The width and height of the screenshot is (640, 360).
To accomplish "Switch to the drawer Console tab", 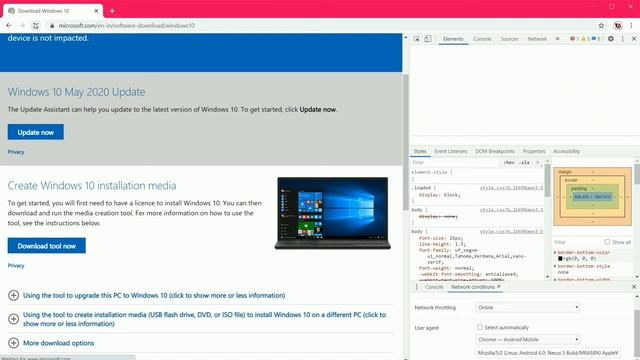I will 433,287.
